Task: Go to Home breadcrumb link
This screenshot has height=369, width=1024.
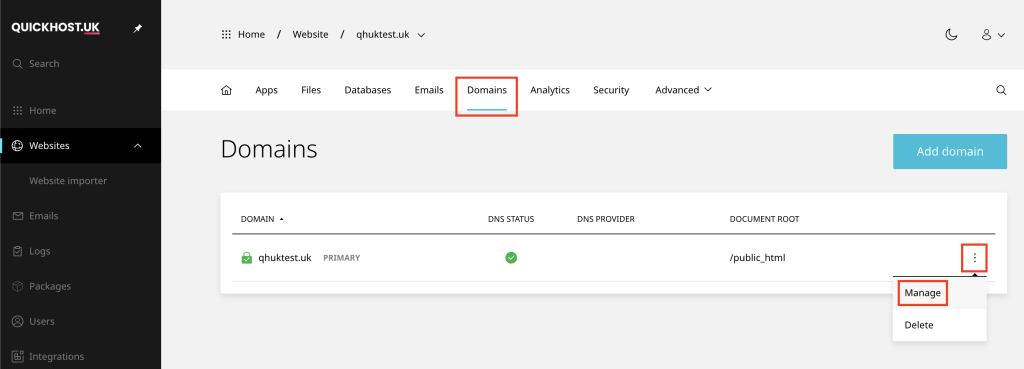Action: point(251,35)
